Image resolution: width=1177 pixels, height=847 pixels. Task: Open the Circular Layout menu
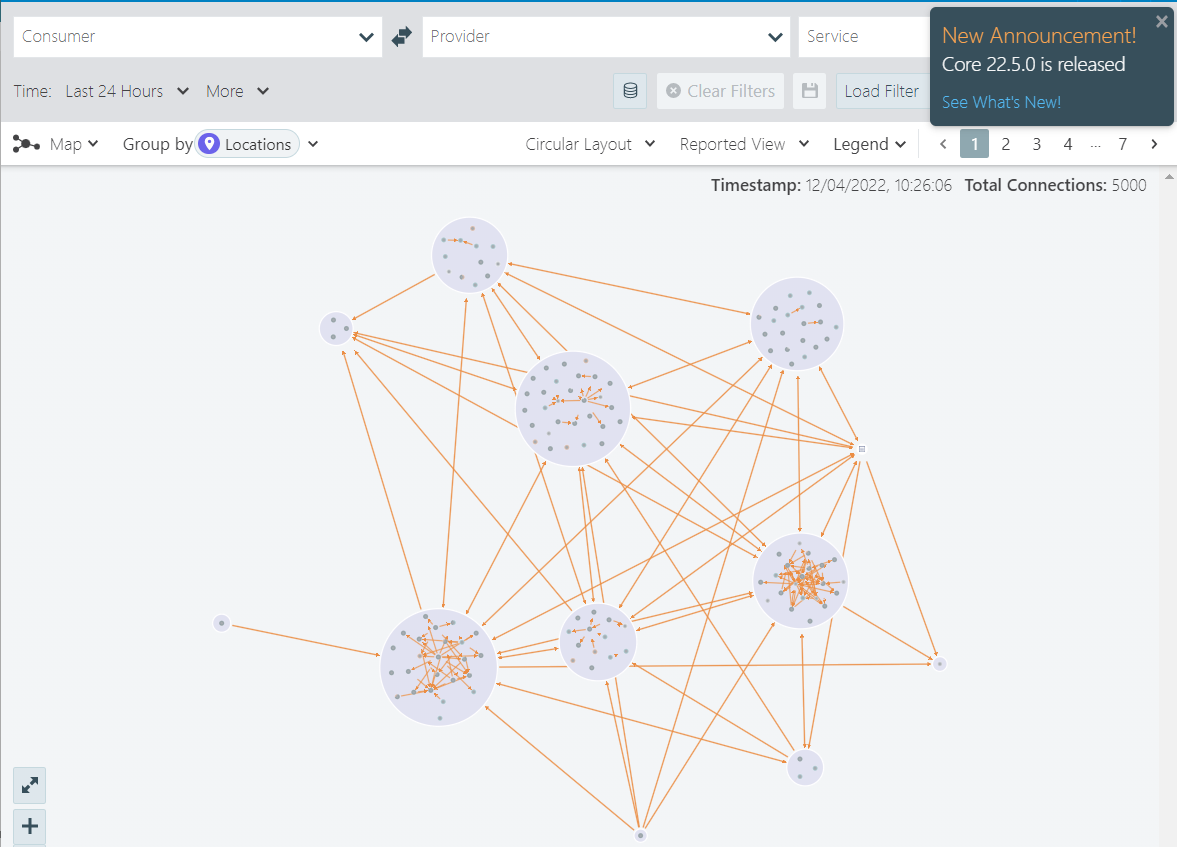pyautogui.click(x=590, y=144)
